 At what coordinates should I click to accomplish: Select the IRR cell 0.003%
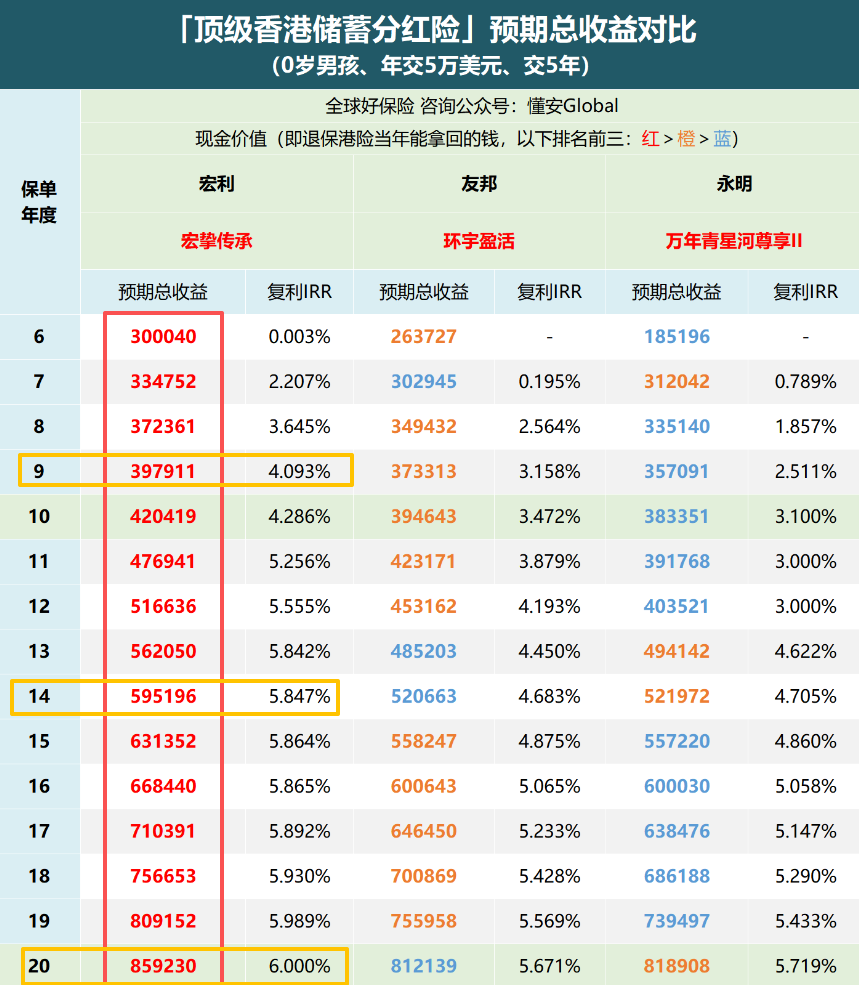299,337
